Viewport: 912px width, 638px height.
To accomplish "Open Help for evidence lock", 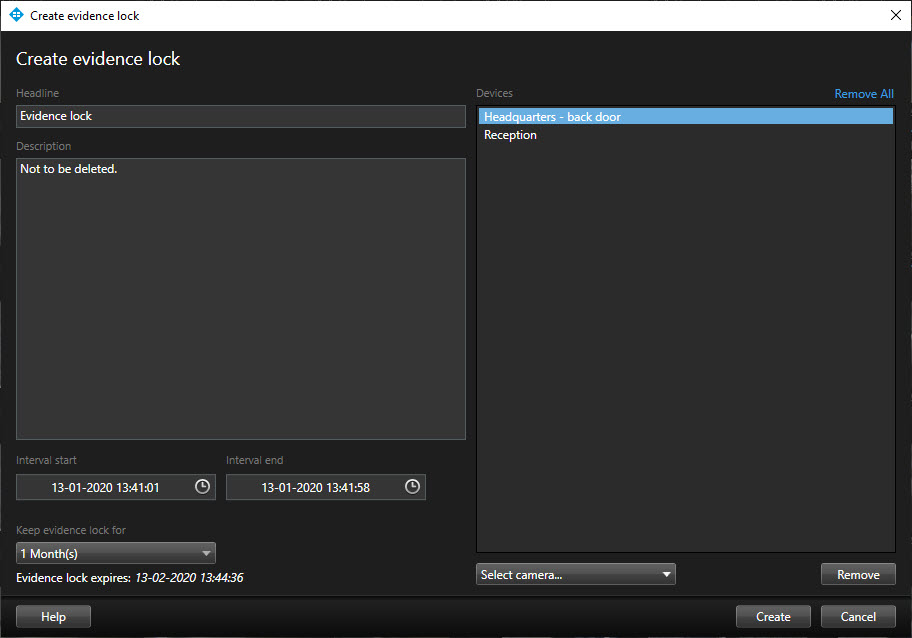I will pos(53,617).
